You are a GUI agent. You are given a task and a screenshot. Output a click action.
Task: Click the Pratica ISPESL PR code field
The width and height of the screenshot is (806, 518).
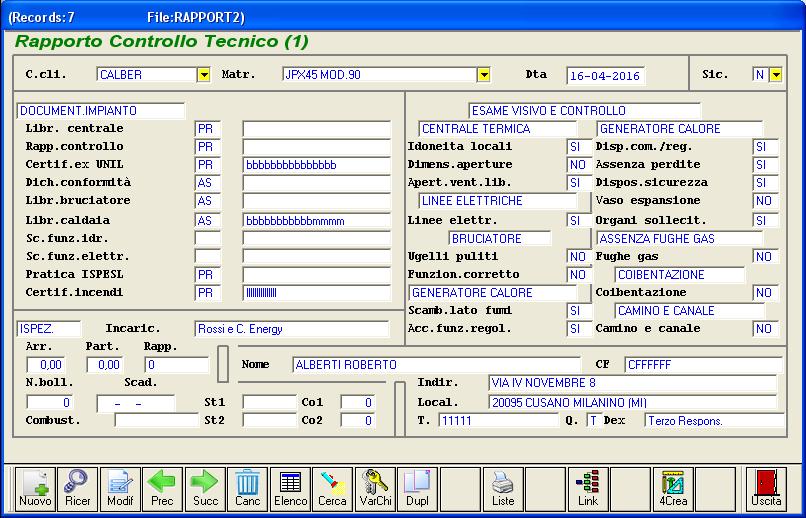coord(208,274)
